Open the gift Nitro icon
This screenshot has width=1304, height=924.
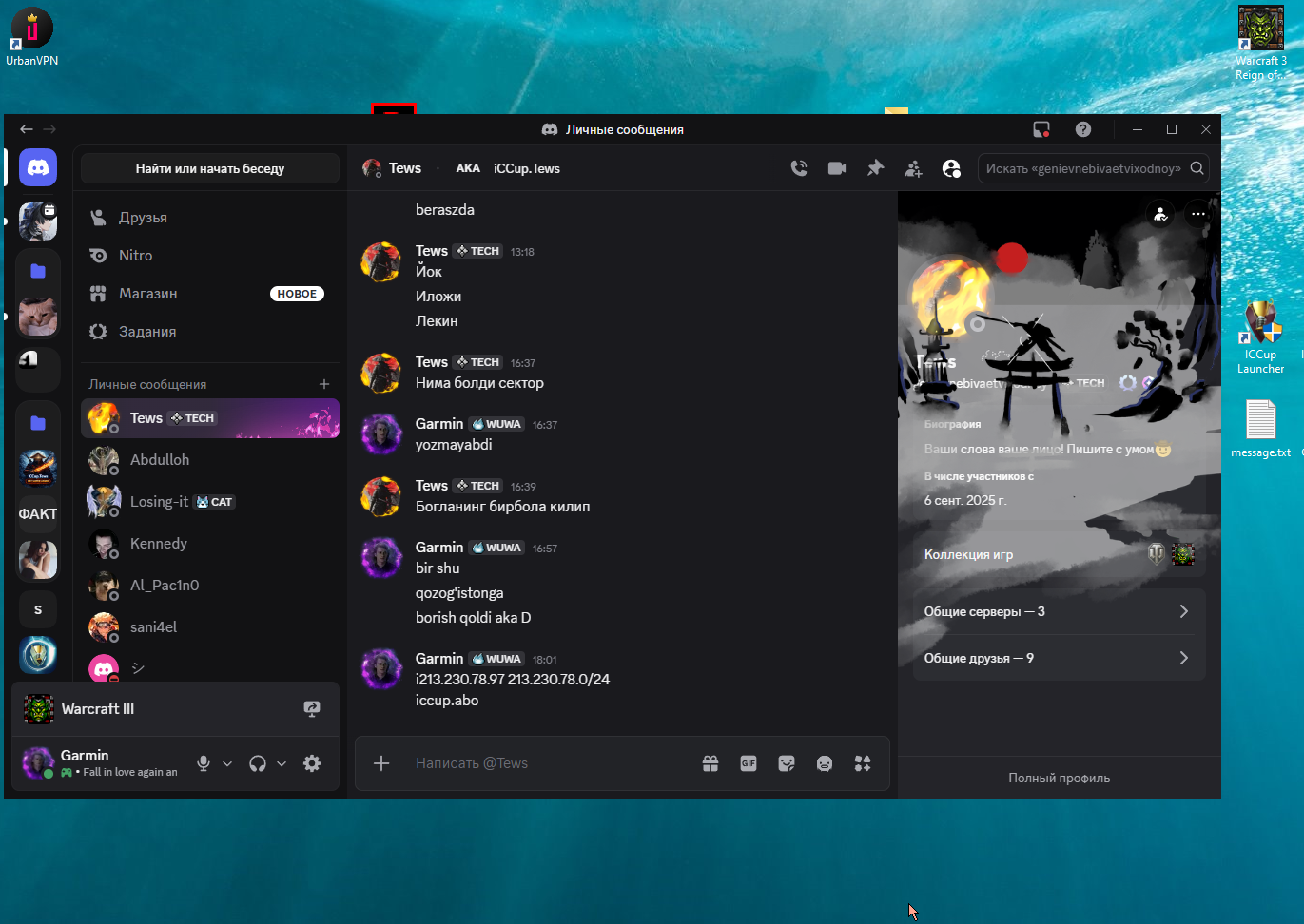710,763
